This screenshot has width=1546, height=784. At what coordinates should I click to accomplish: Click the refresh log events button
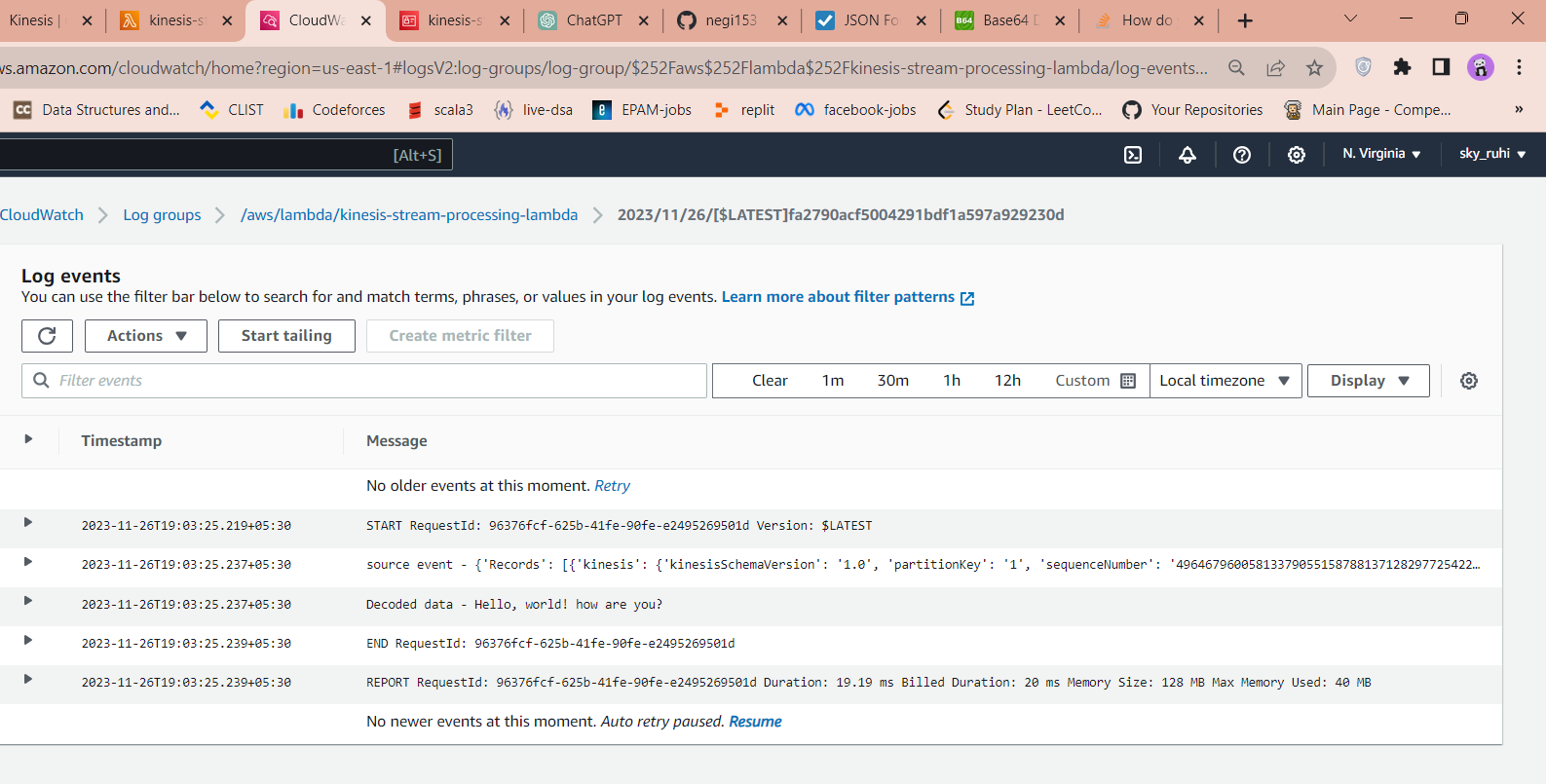(47, 336)
